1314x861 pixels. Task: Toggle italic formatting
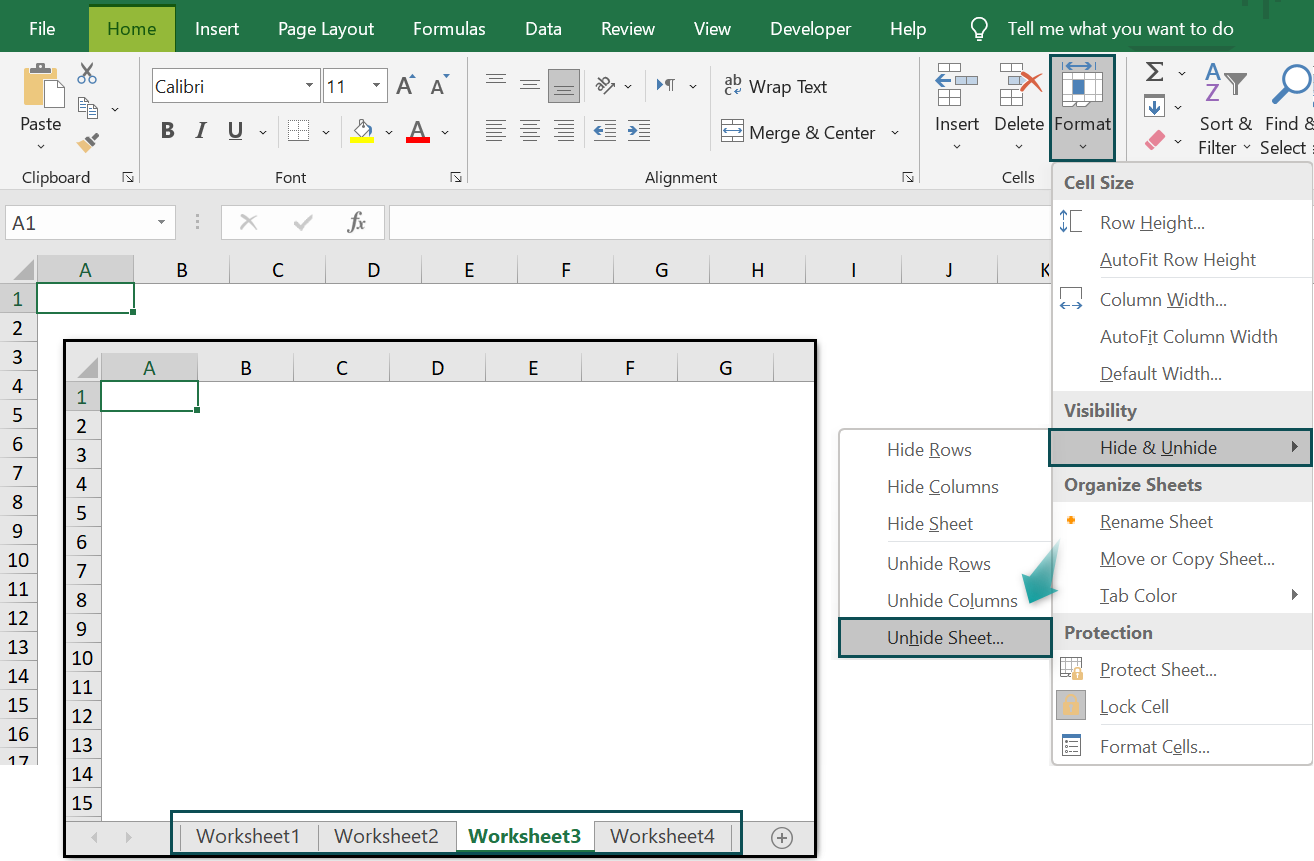201,130
